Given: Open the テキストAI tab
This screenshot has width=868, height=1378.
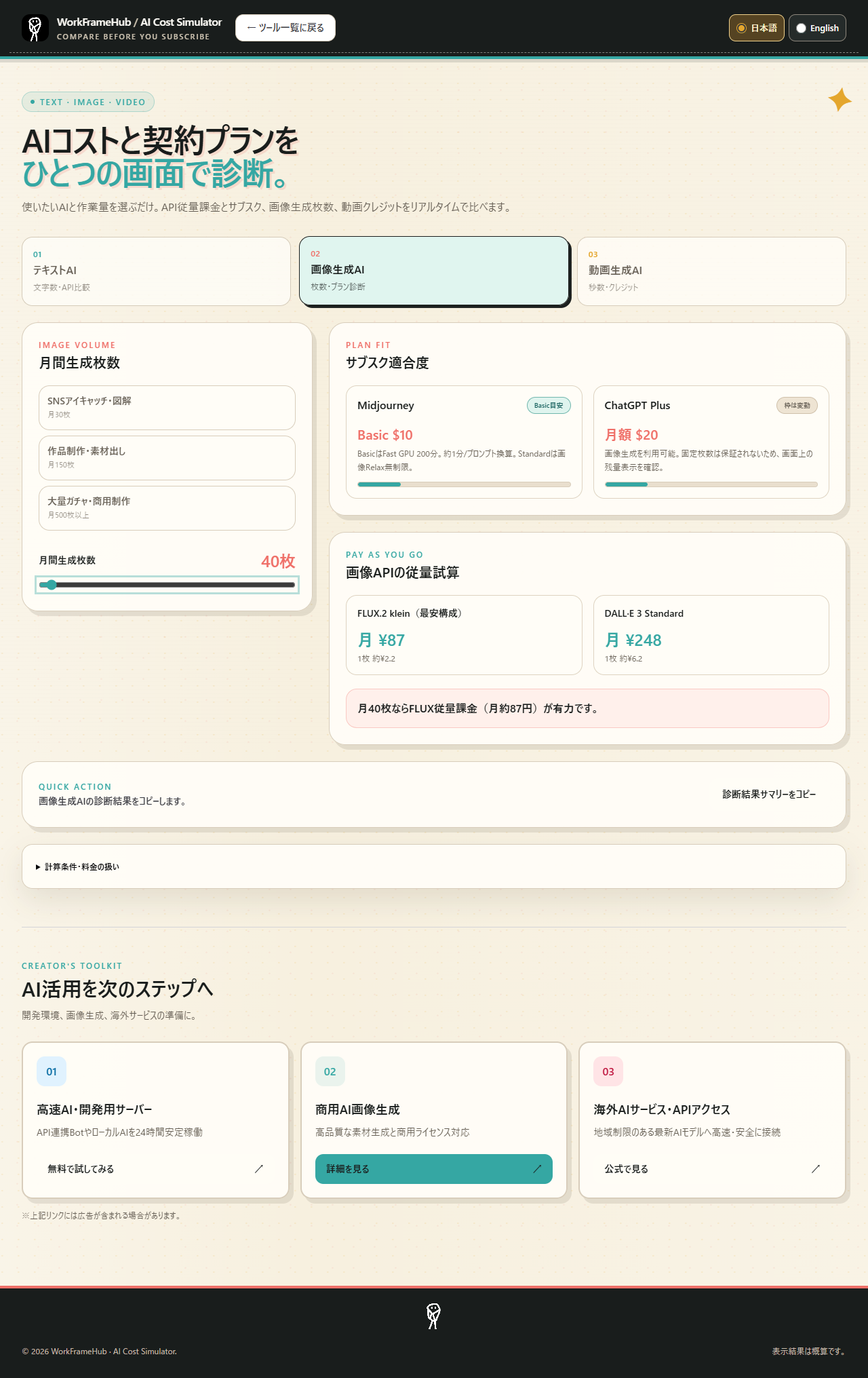Looking at the screenshot, I should (156, 271).
